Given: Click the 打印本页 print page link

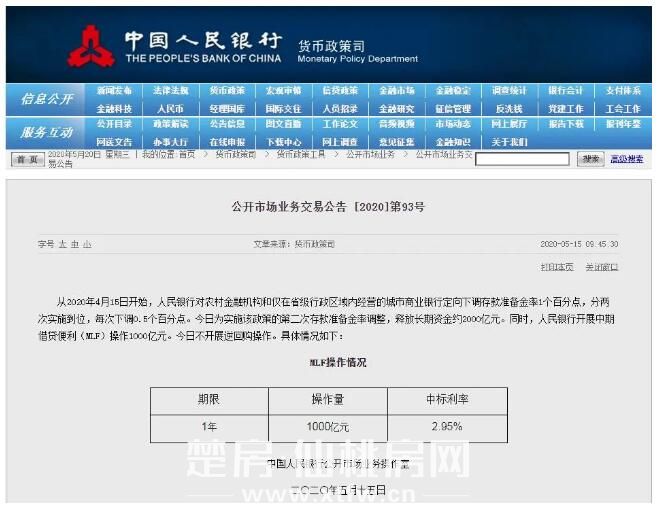Looking at the screenshot, I should point(557,267).
